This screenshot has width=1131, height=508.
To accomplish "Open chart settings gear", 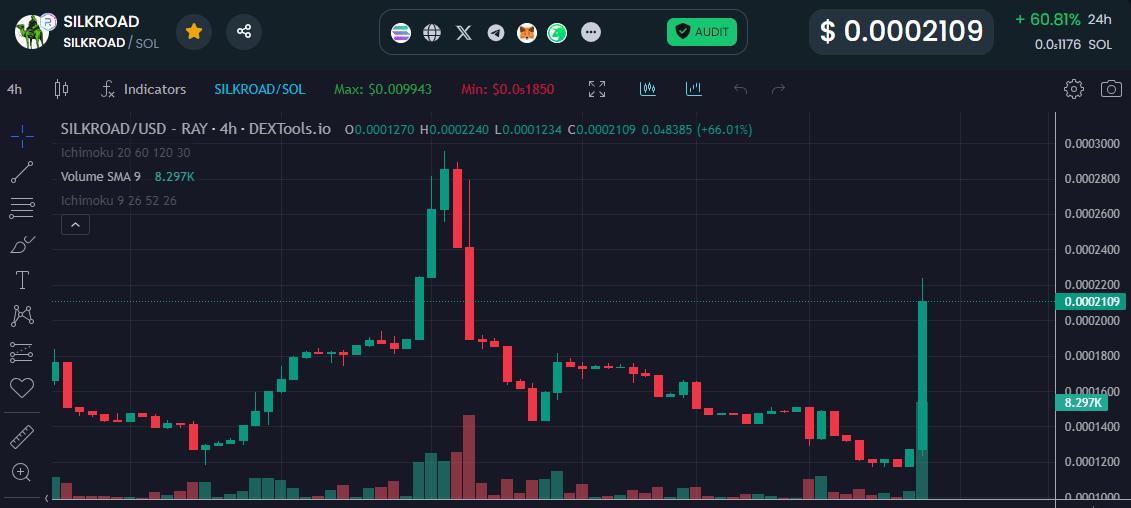I will coord(1074,89).
